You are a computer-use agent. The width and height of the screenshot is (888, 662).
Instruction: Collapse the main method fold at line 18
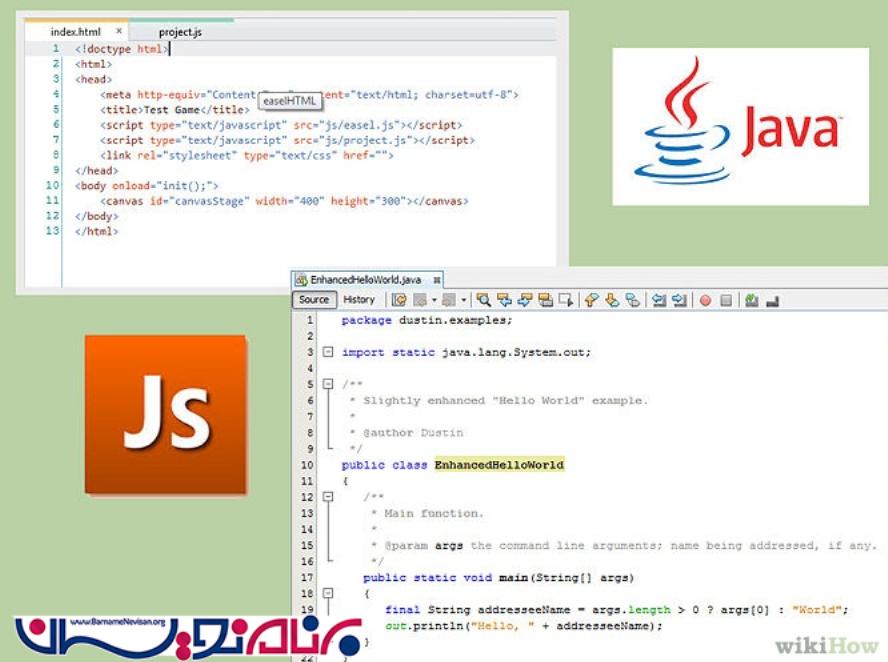328,593
